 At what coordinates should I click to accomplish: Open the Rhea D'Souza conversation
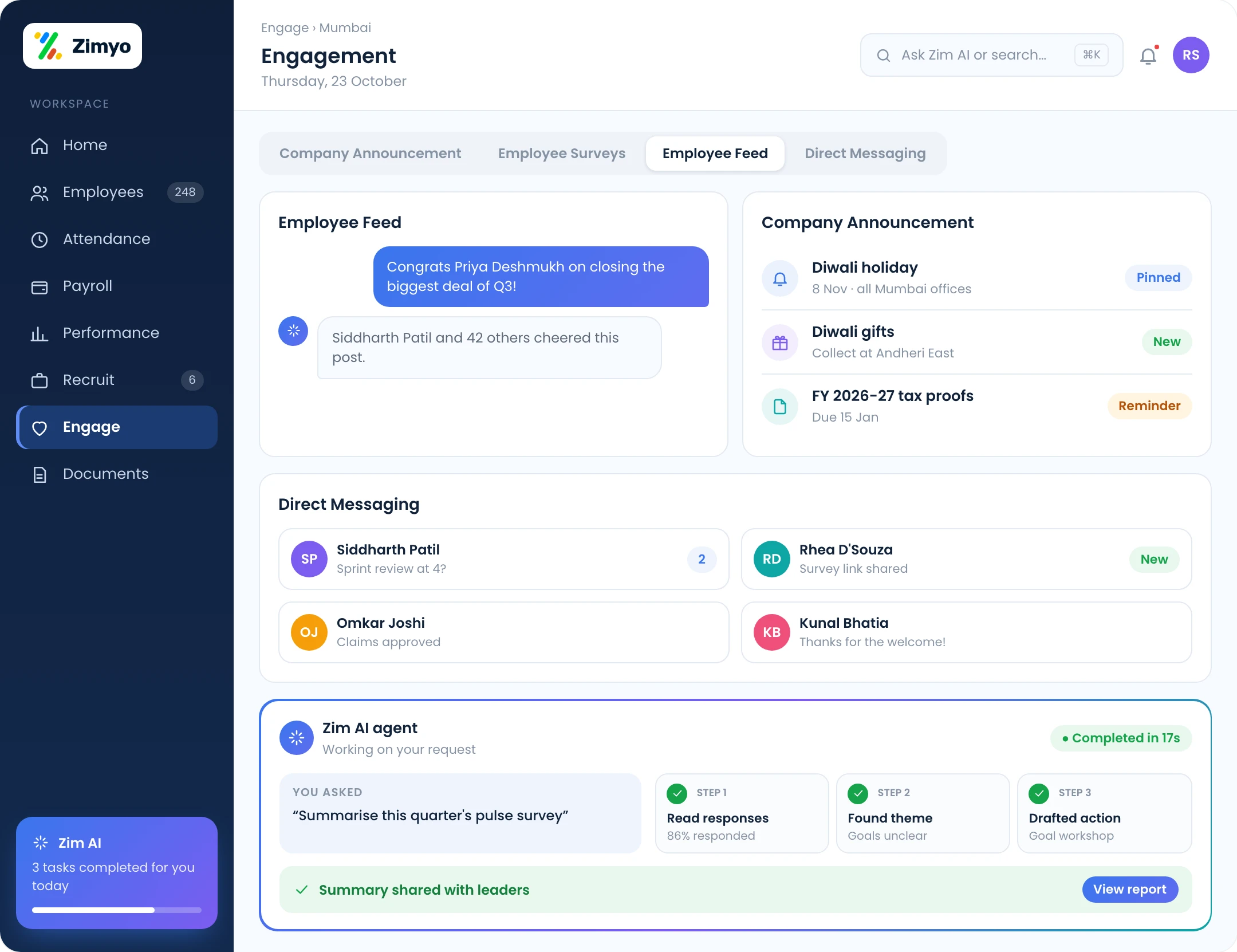coord(966,559)
